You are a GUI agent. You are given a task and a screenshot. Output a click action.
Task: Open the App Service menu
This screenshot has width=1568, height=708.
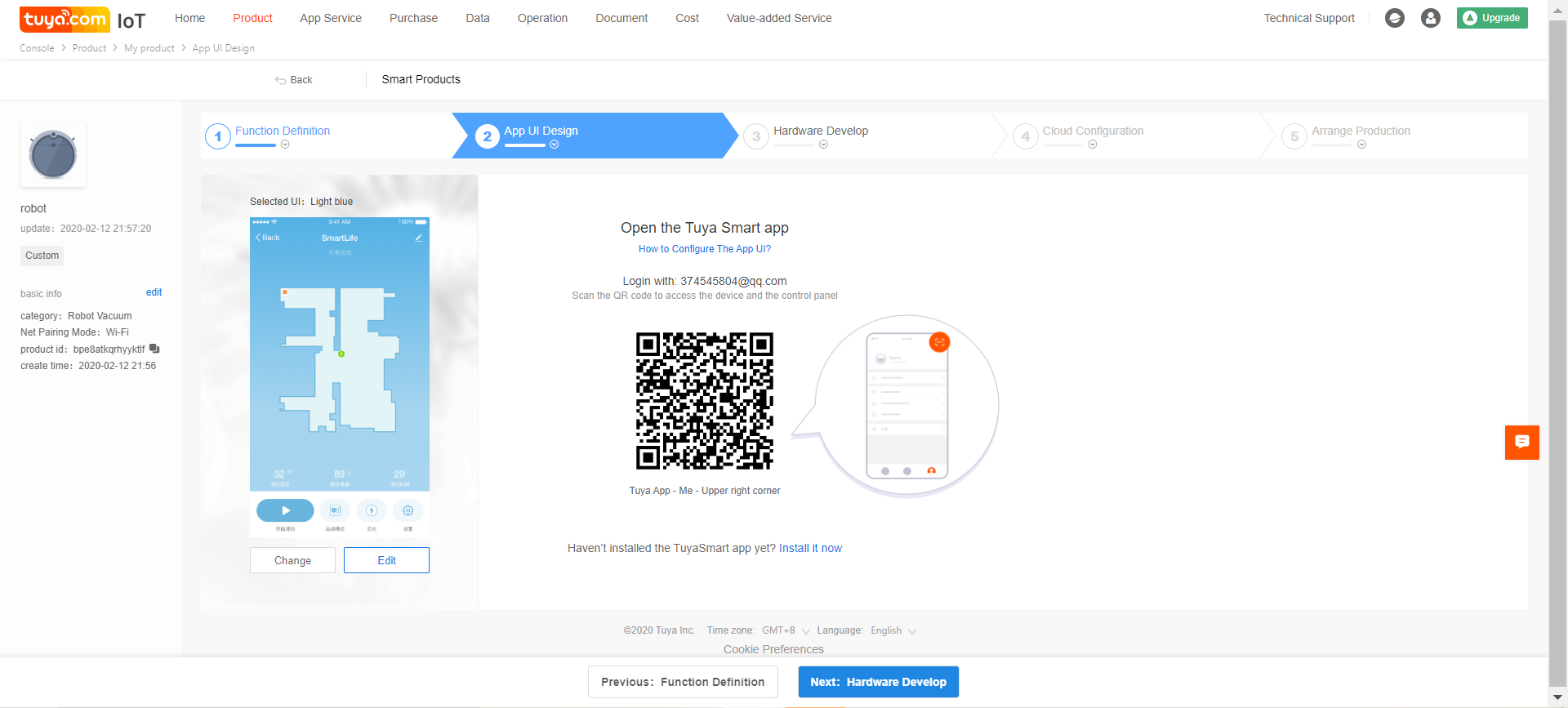click(331, 18)
